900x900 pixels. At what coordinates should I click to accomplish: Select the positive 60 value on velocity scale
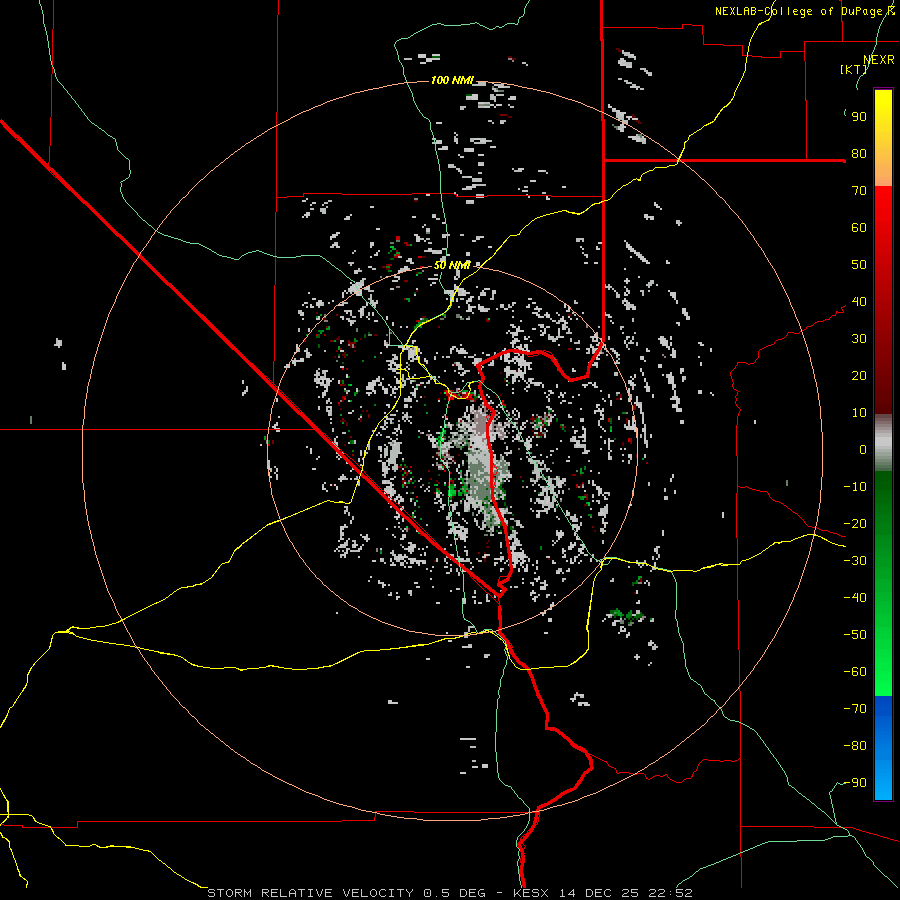(859, 228)
